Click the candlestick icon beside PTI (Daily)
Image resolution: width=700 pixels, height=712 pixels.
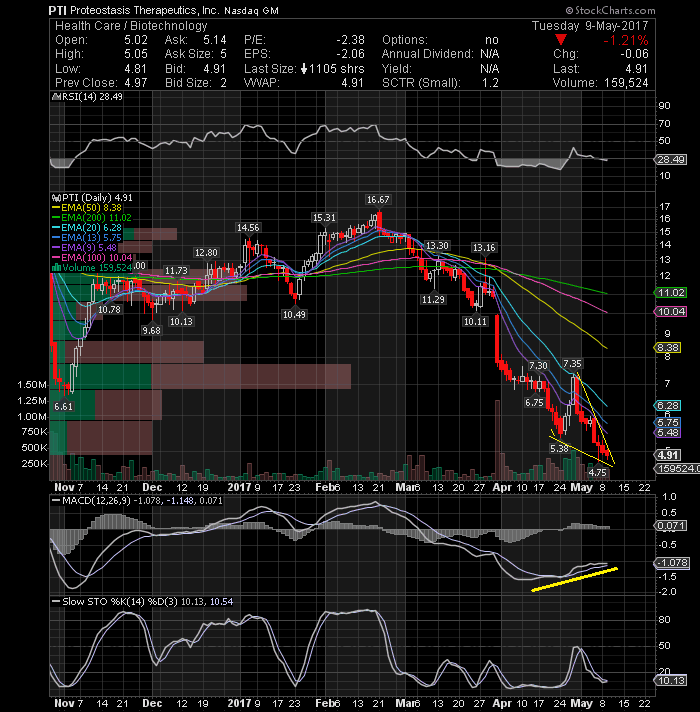pos(56,198)
